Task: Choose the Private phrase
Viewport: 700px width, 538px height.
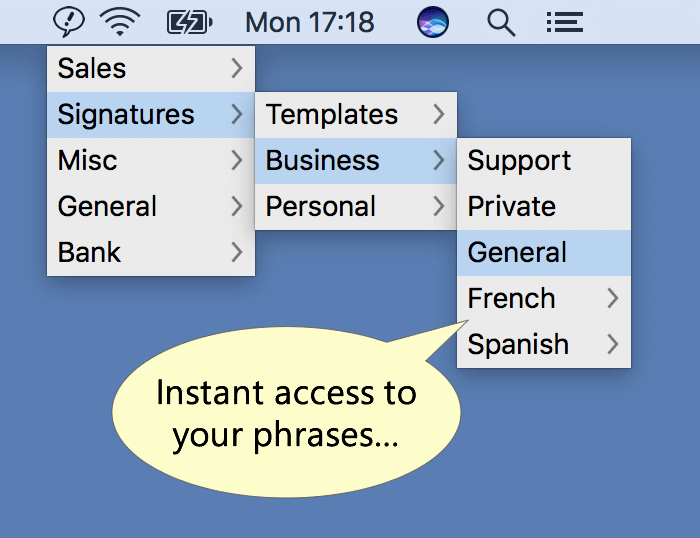Action: coord(544,207)
